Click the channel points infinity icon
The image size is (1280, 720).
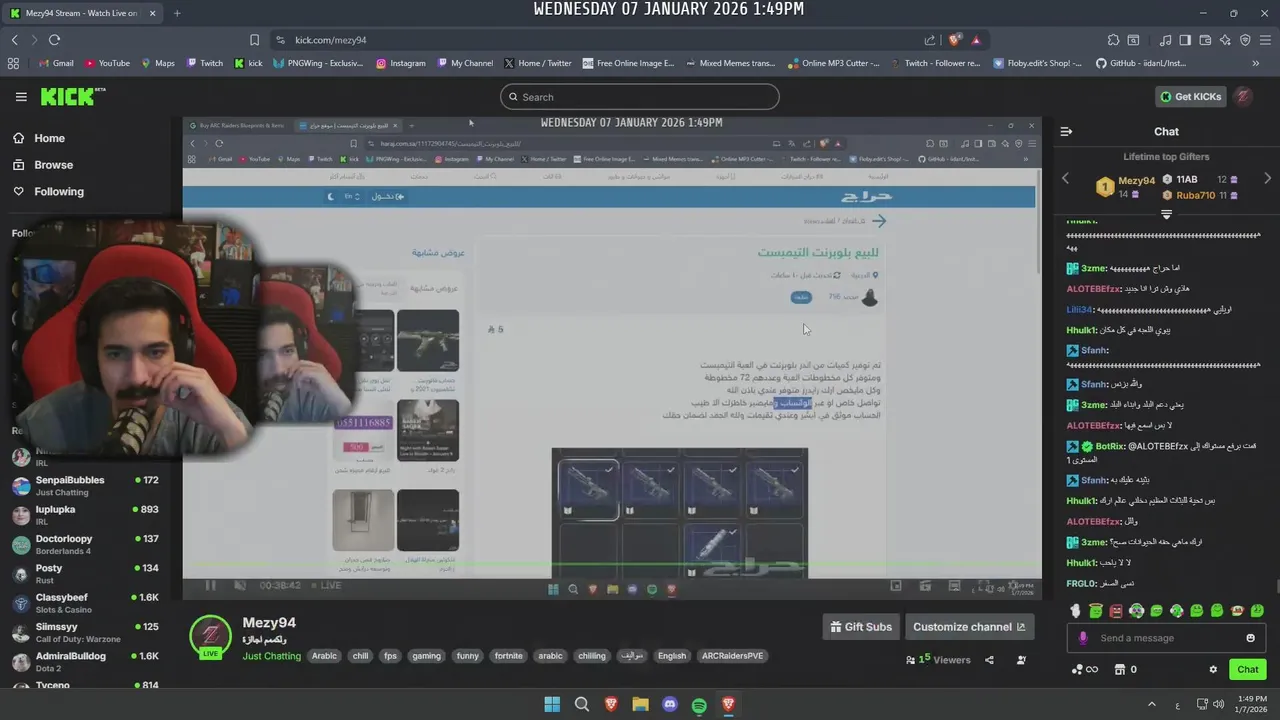[1085, 669]
